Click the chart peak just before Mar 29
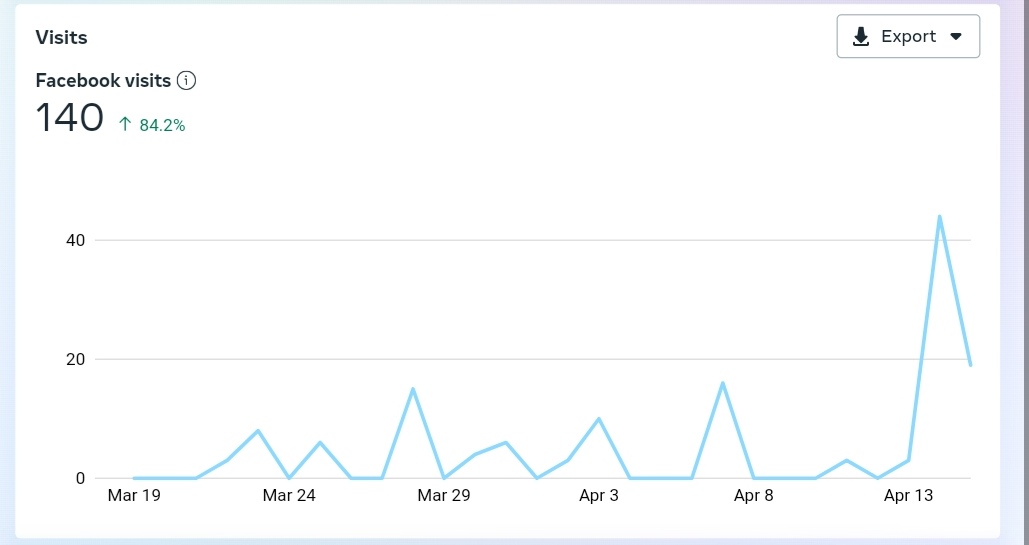Viewport: 1029px width, 545px height. tap(412, 389)
